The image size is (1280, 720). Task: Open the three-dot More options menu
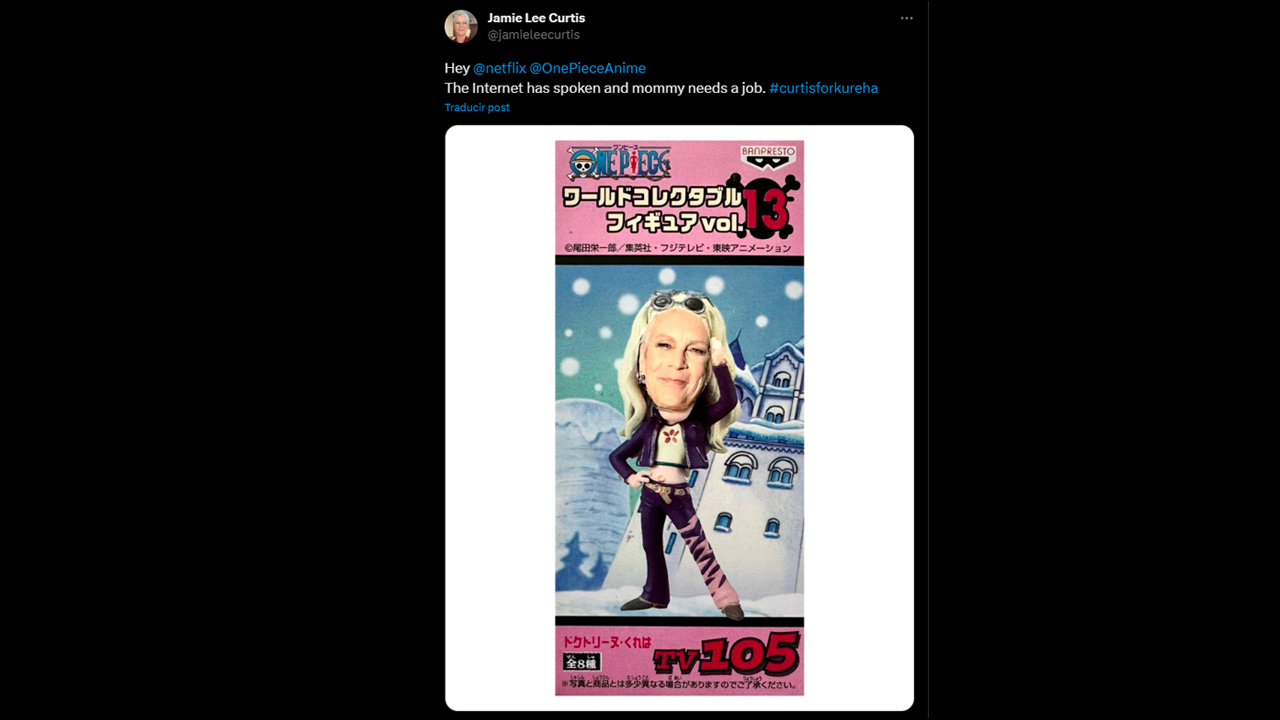coord(906,18)
